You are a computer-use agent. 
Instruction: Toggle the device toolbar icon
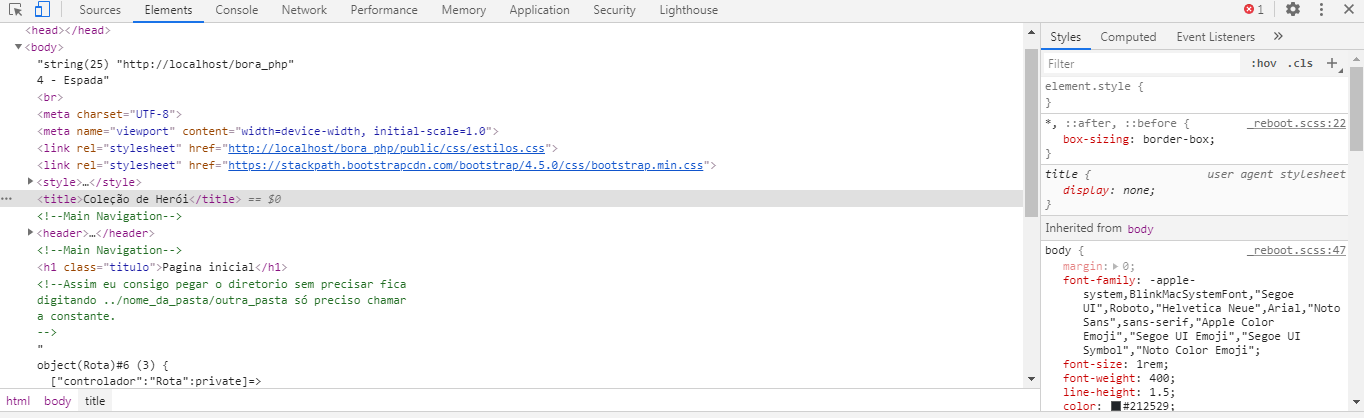42,10
